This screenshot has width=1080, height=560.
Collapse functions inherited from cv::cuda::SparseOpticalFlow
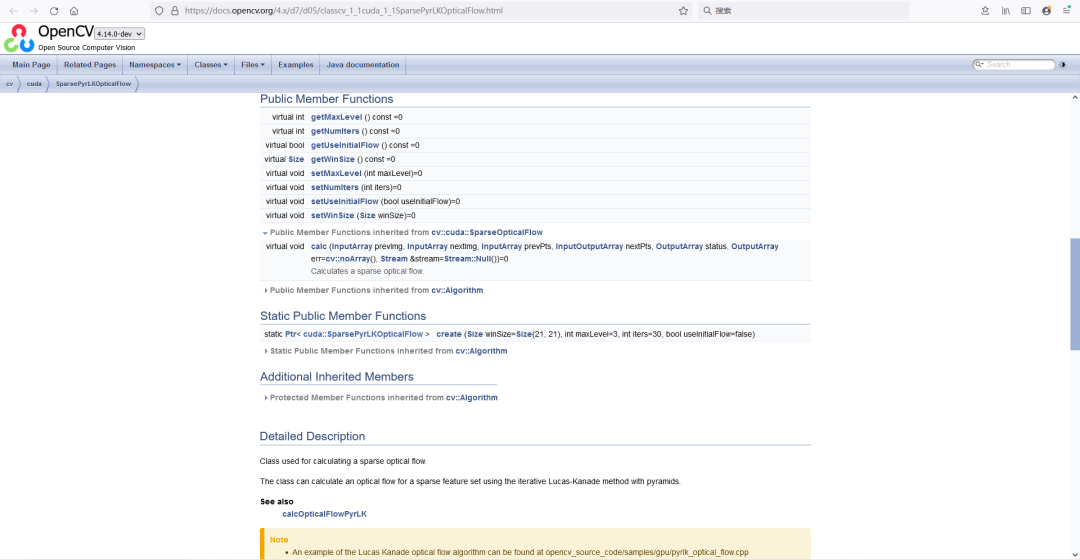(265, 233)
